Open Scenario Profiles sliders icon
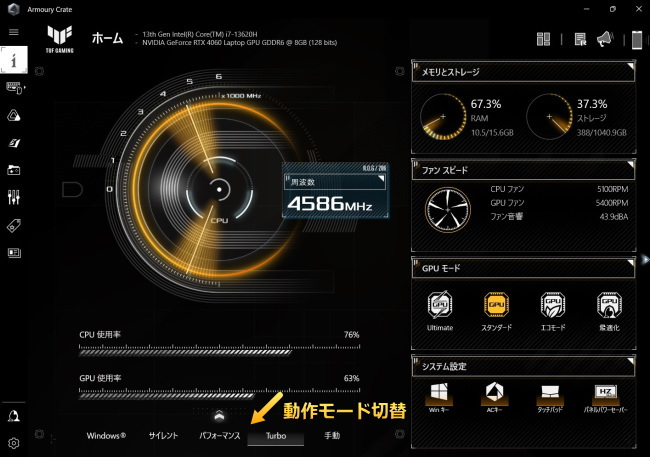650x457 pixels. [14, 197]
